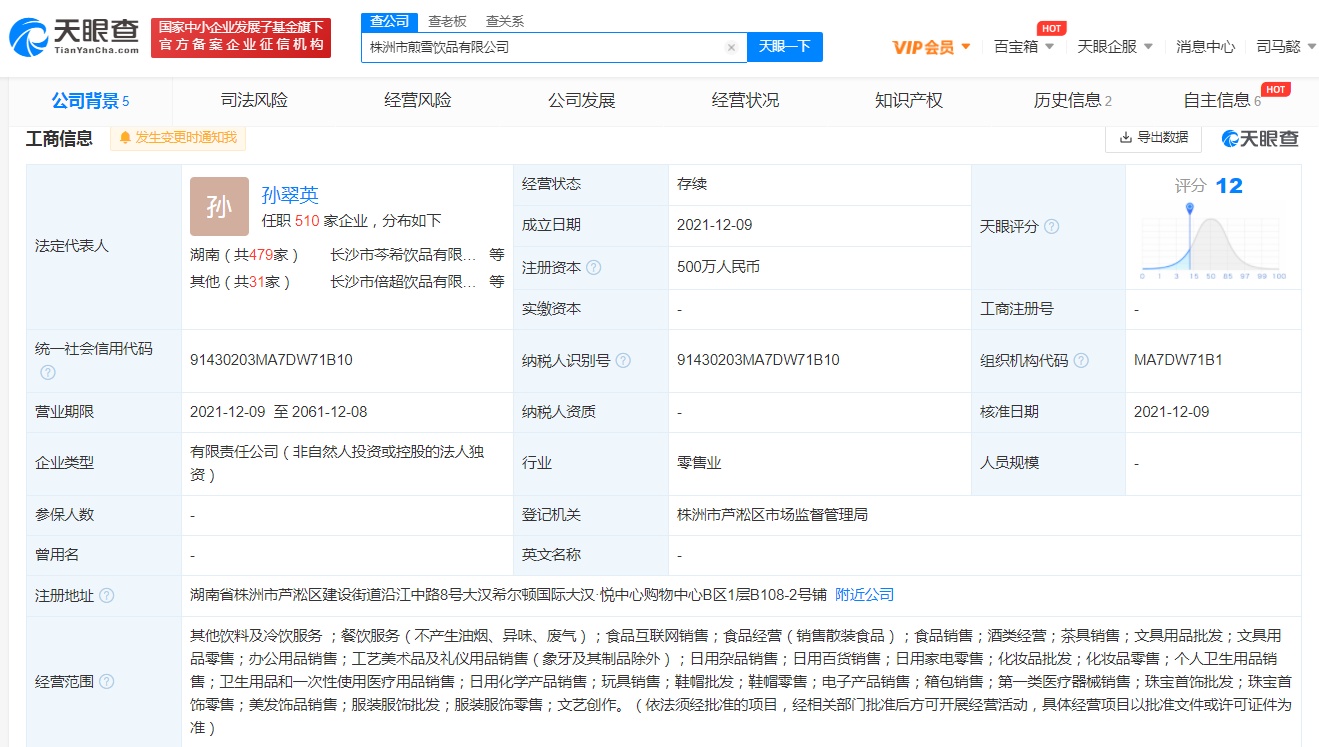Open legal representative 孙翠英 link
Image resolution: width=1319 pixels, height=747 pixels.
click(x=290, y=195)
